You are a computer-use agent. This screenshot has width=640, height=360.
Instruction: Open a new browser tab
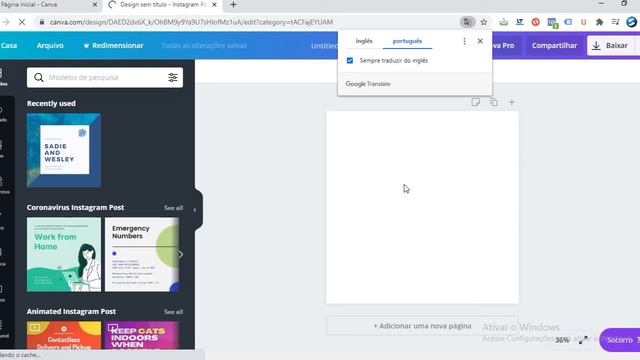pyautogui.click(x=233, y=5)
